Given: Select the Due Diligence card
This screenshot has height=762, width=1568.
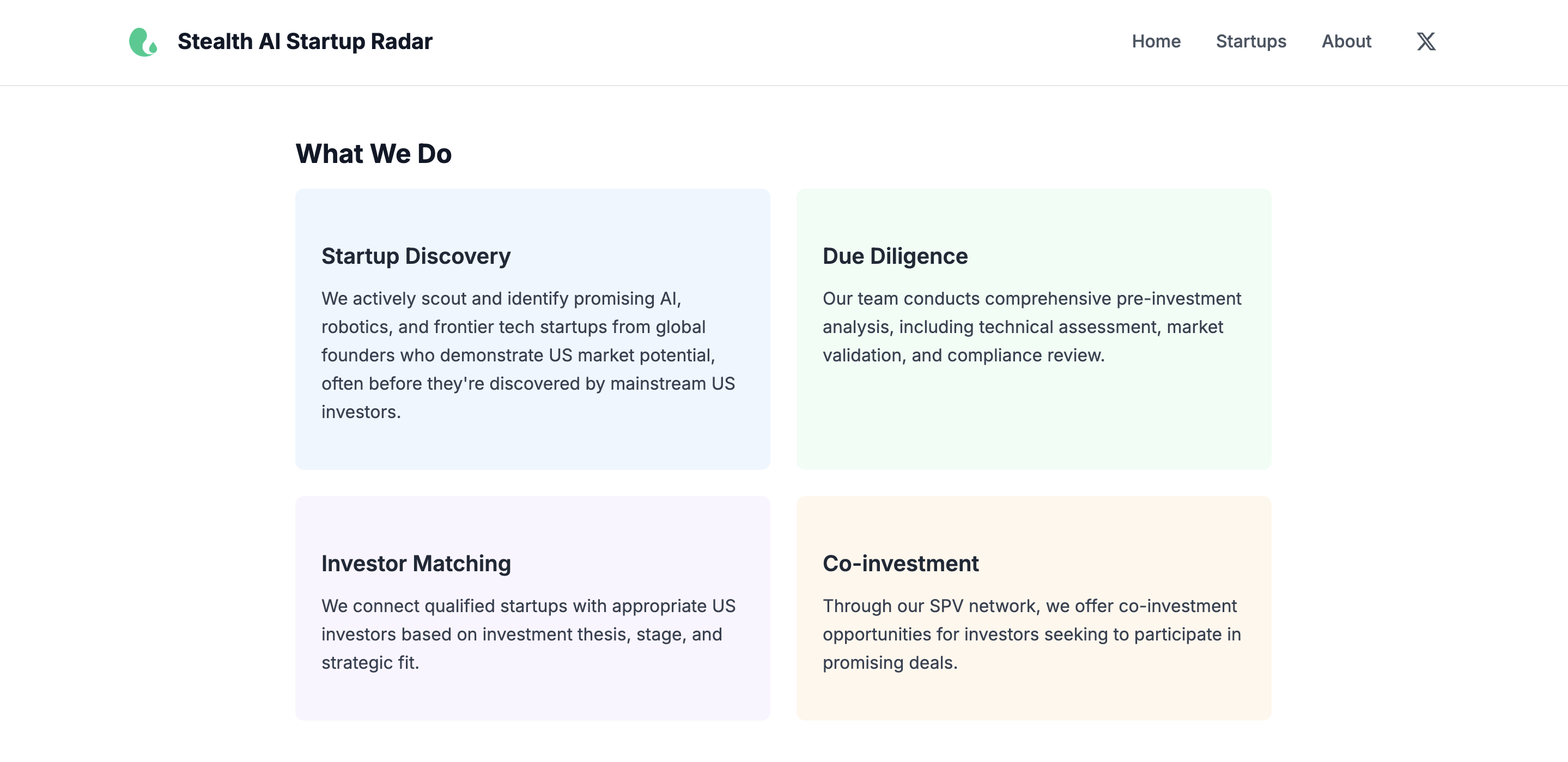Looking at the screenshot, I should click(x=1034, y=329).
